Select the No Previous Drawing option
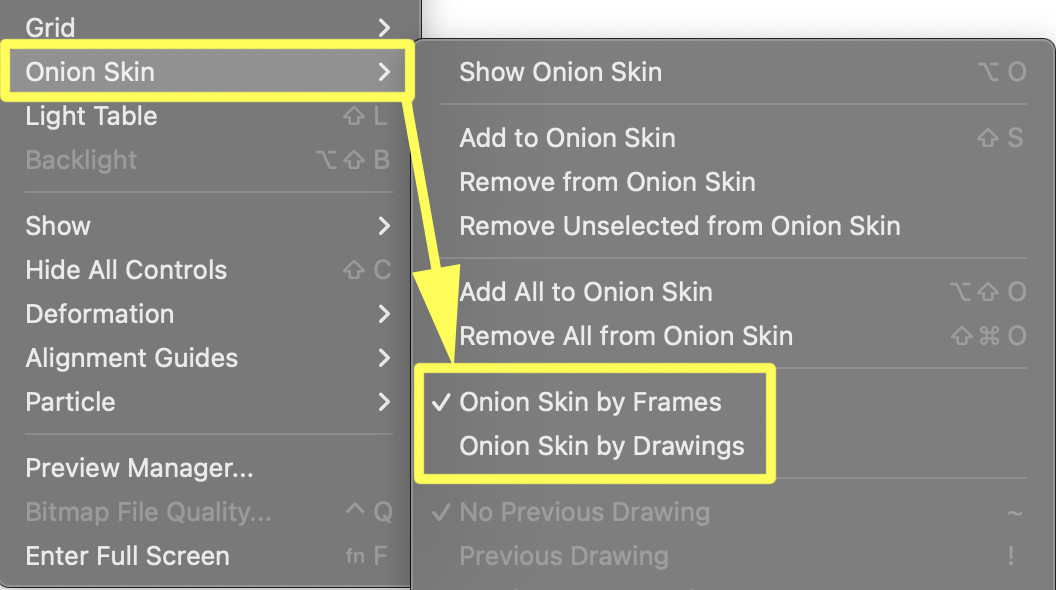This screenshot has width=1056, height=590. tap(584, 512)
